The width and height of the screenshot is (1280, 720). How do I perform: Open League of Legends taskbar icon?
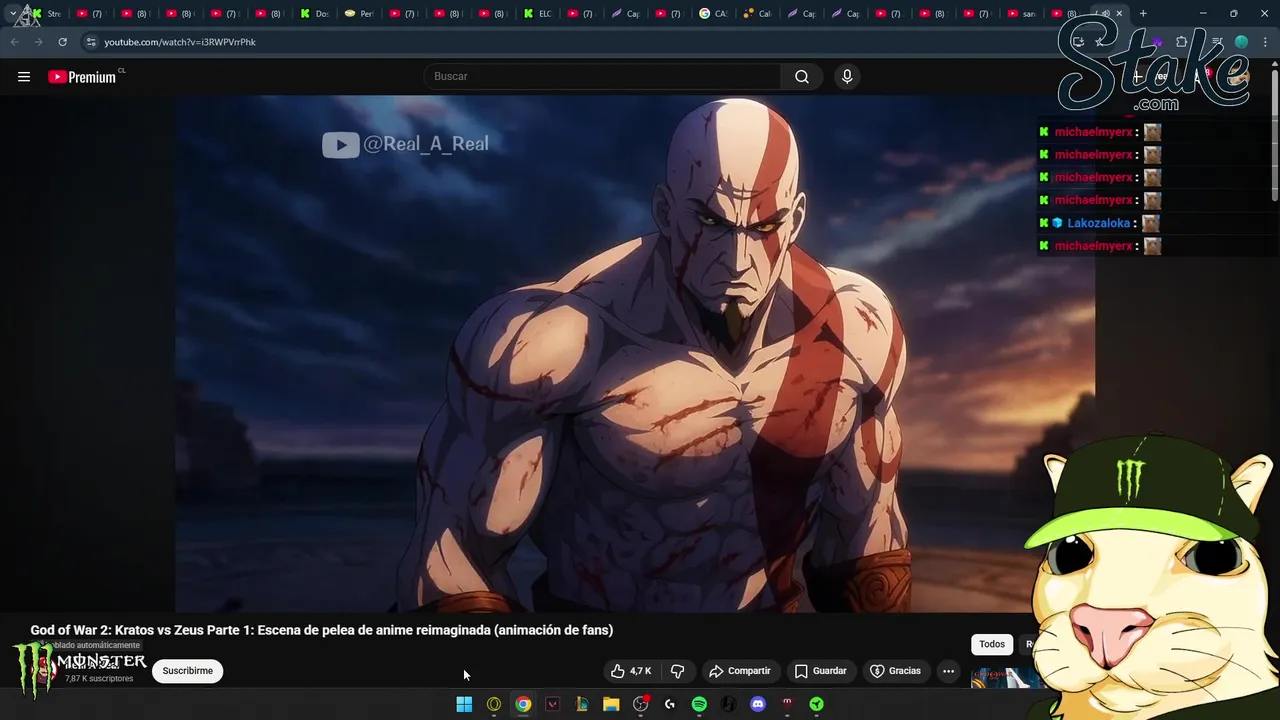click(582, 704)
